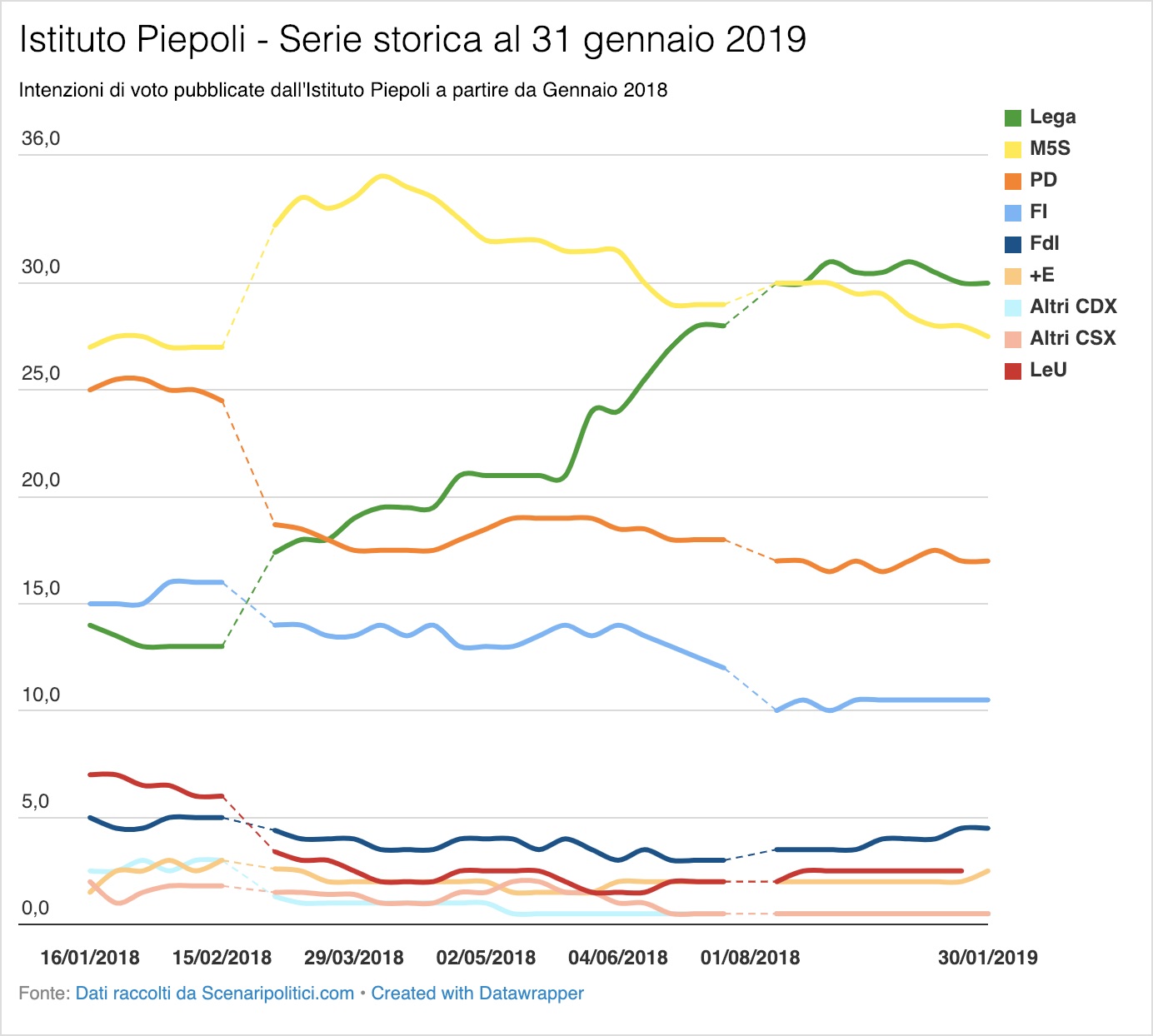Click the 16/01/2018 date axis label
The image size is (1153, 1036).
[90, 958]
